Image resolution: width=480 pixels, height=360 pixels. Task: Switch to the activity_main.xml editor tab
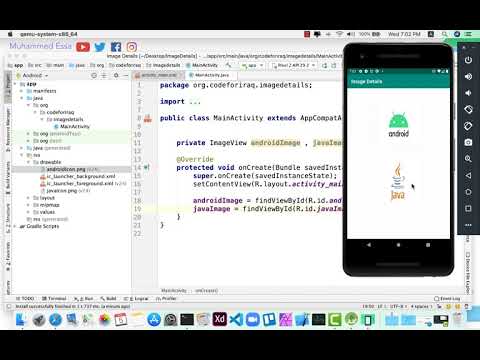click(x=159, y=75)
